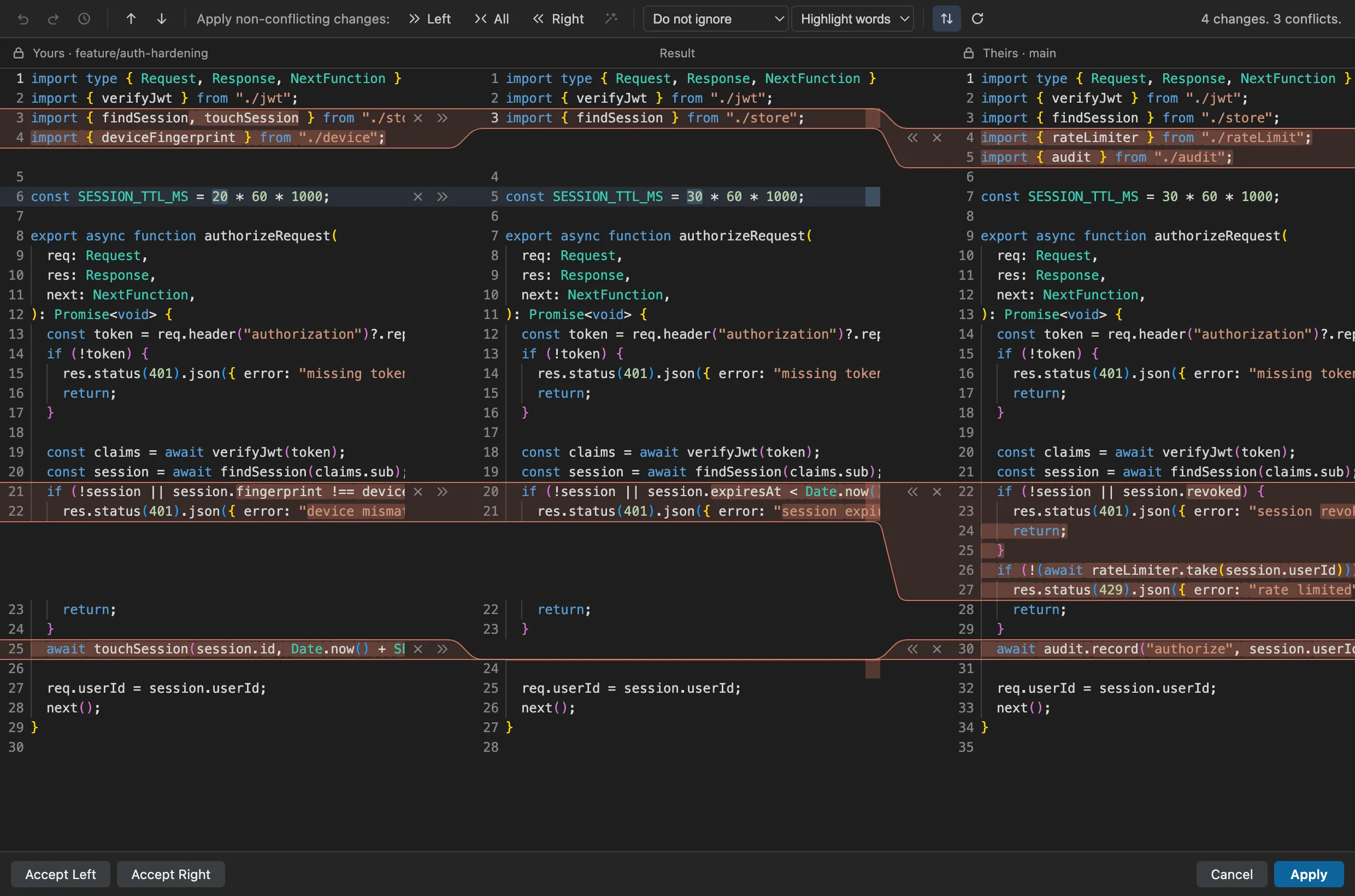Open the Do not ignore dropdown
The width and height of the screenshot is (1355, 896).
coord(716,19)
